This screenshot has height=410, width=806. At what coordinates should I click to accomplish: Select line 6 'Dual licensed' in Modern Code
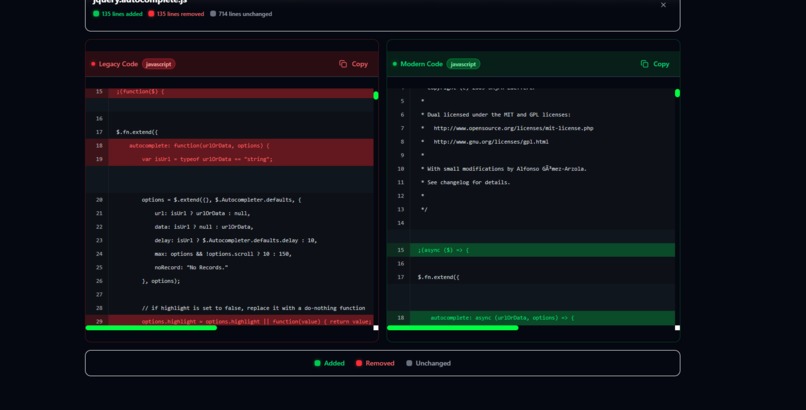coord(530,115)
